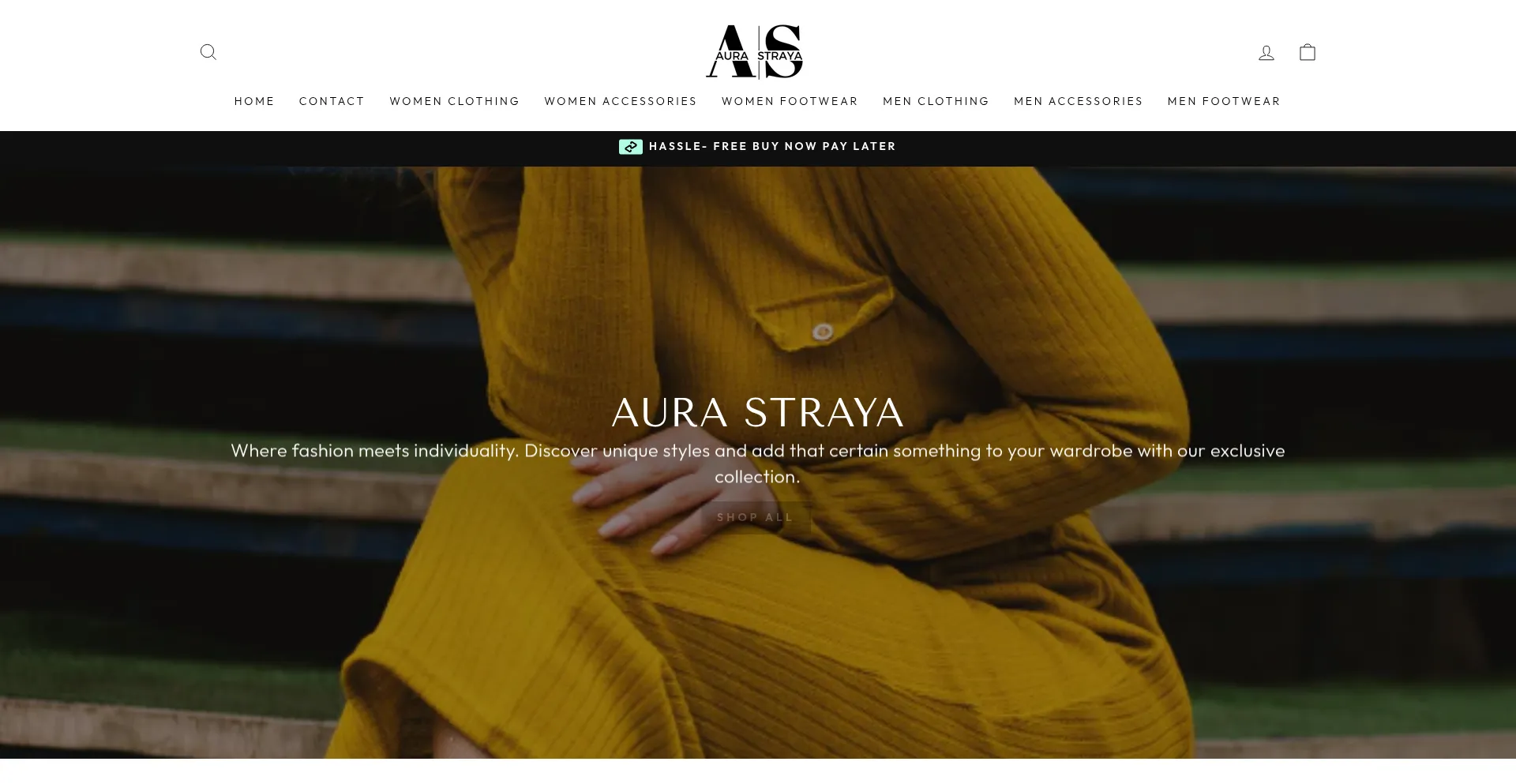The image size is (1516, 784).
Task: Open Men Accessories category
Action: 1079,101
